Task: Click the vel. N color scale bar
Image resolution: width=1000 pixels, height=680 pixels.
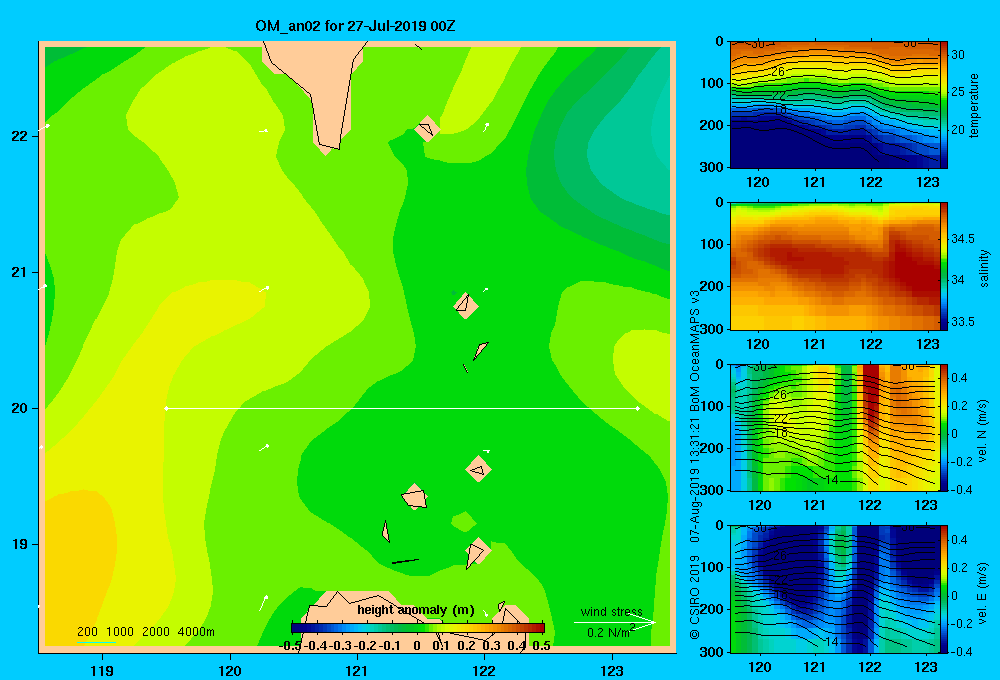Action: [944, 427]
